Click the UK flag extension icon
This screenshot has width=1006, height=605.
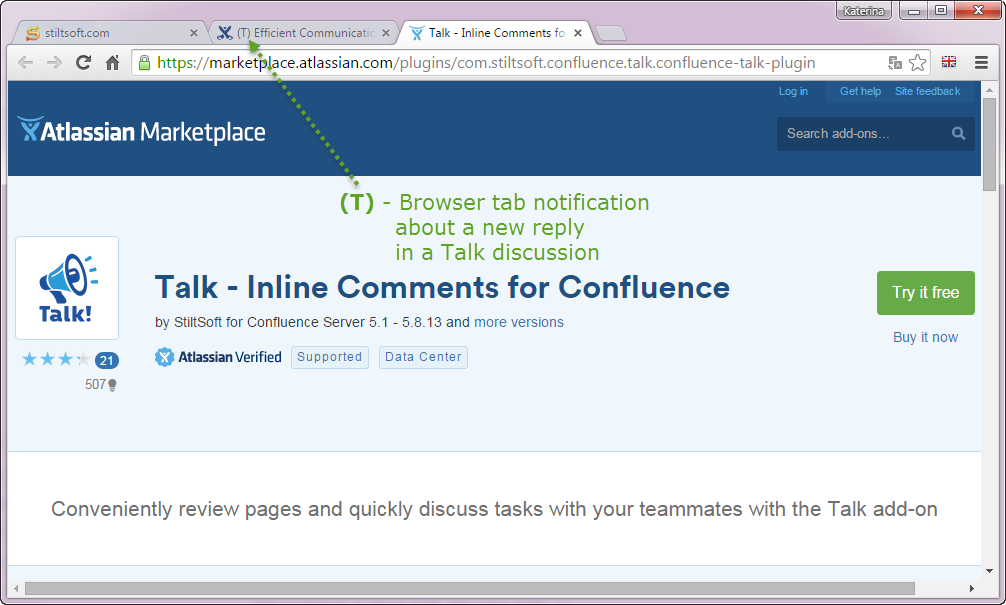point(949,62)
